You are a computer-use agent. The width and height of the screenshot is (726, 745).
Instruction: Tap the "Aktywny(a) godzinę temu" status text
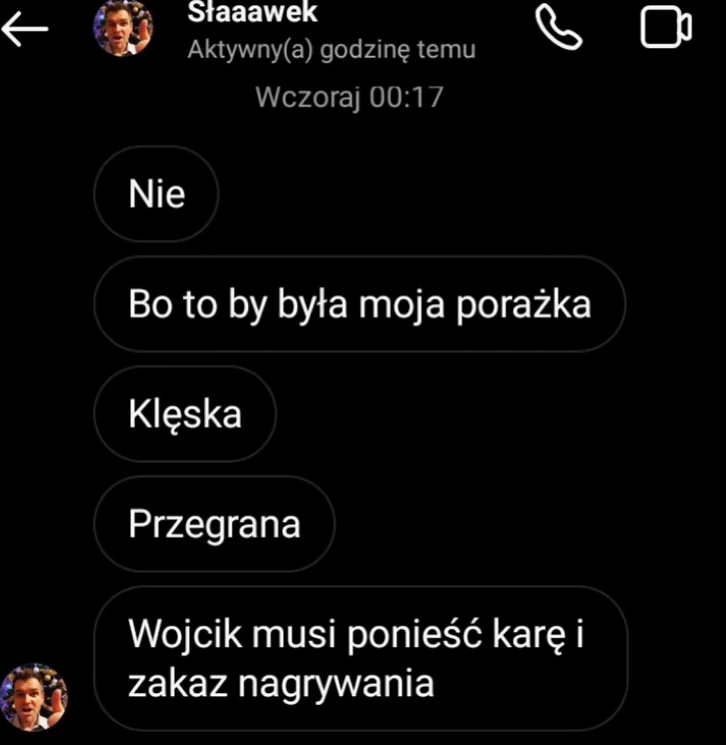click(x=331, y=49)
